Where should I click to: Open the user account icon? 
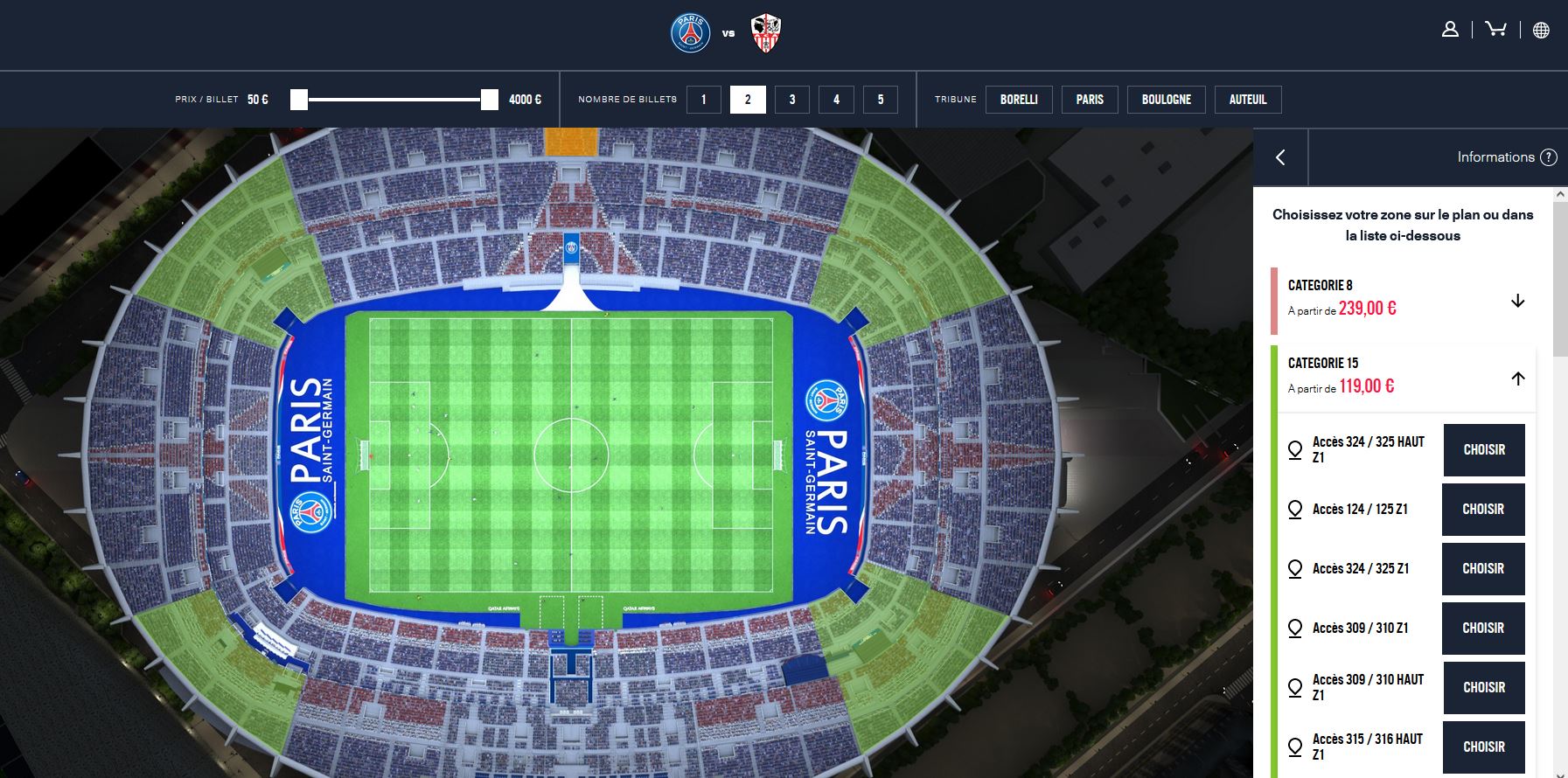point(1450,30)
